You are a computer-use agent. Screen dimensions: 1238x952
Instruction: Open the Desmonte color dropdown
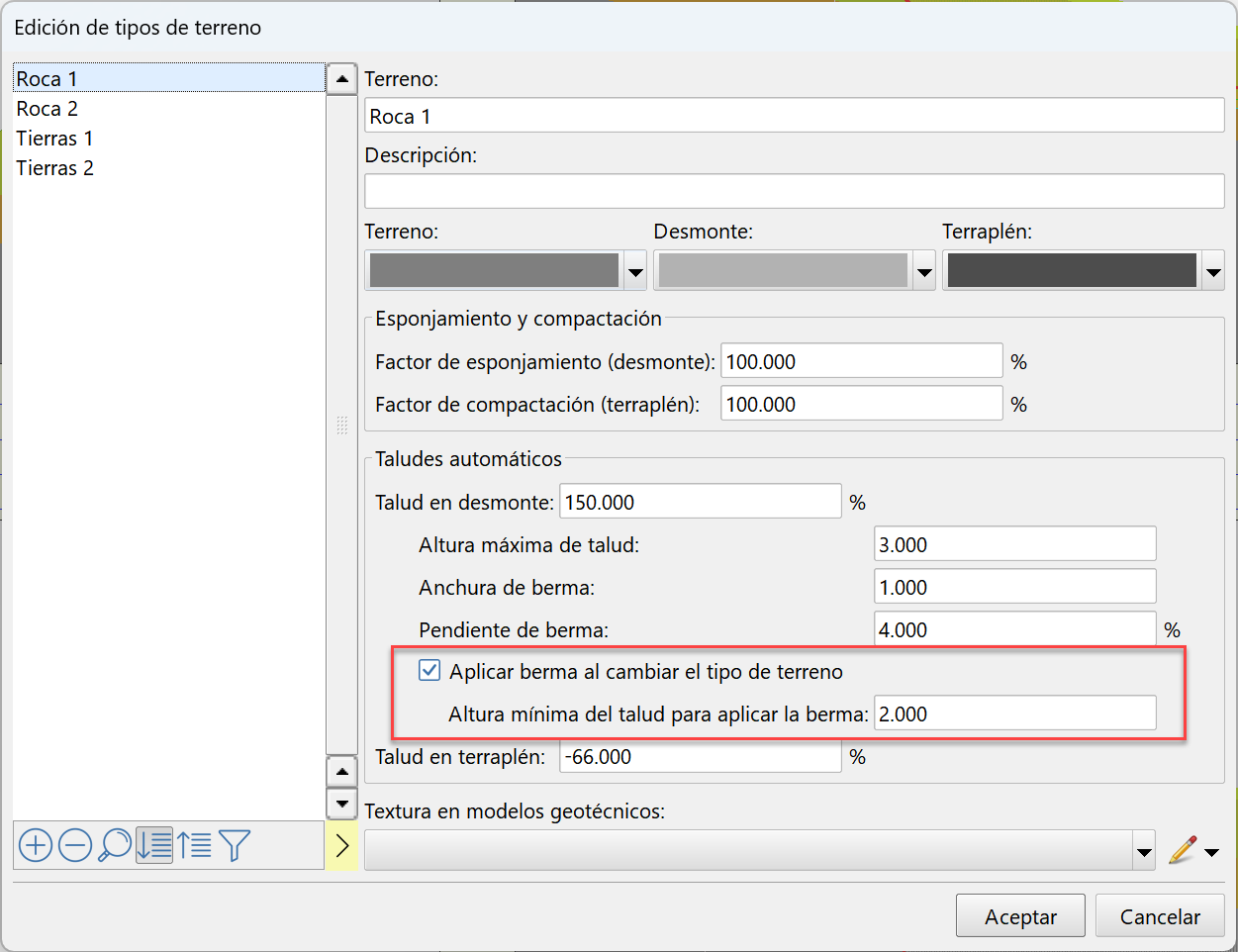click(x=924, y=269)
